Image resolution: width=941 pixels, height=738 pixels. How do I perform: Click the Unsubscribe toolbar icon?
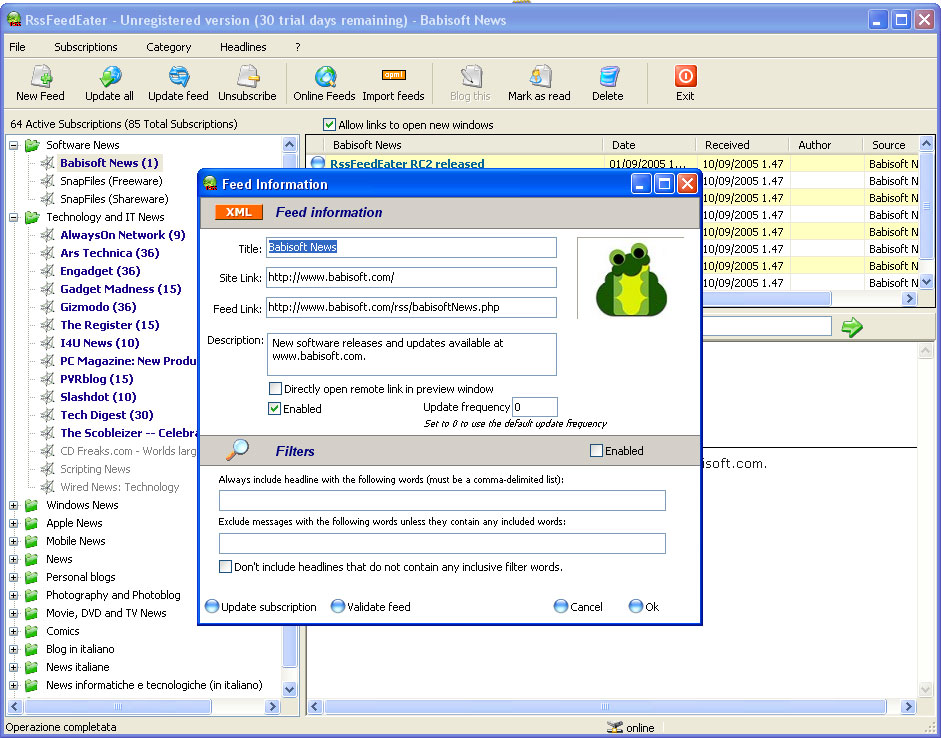click(x=248, y=77)
